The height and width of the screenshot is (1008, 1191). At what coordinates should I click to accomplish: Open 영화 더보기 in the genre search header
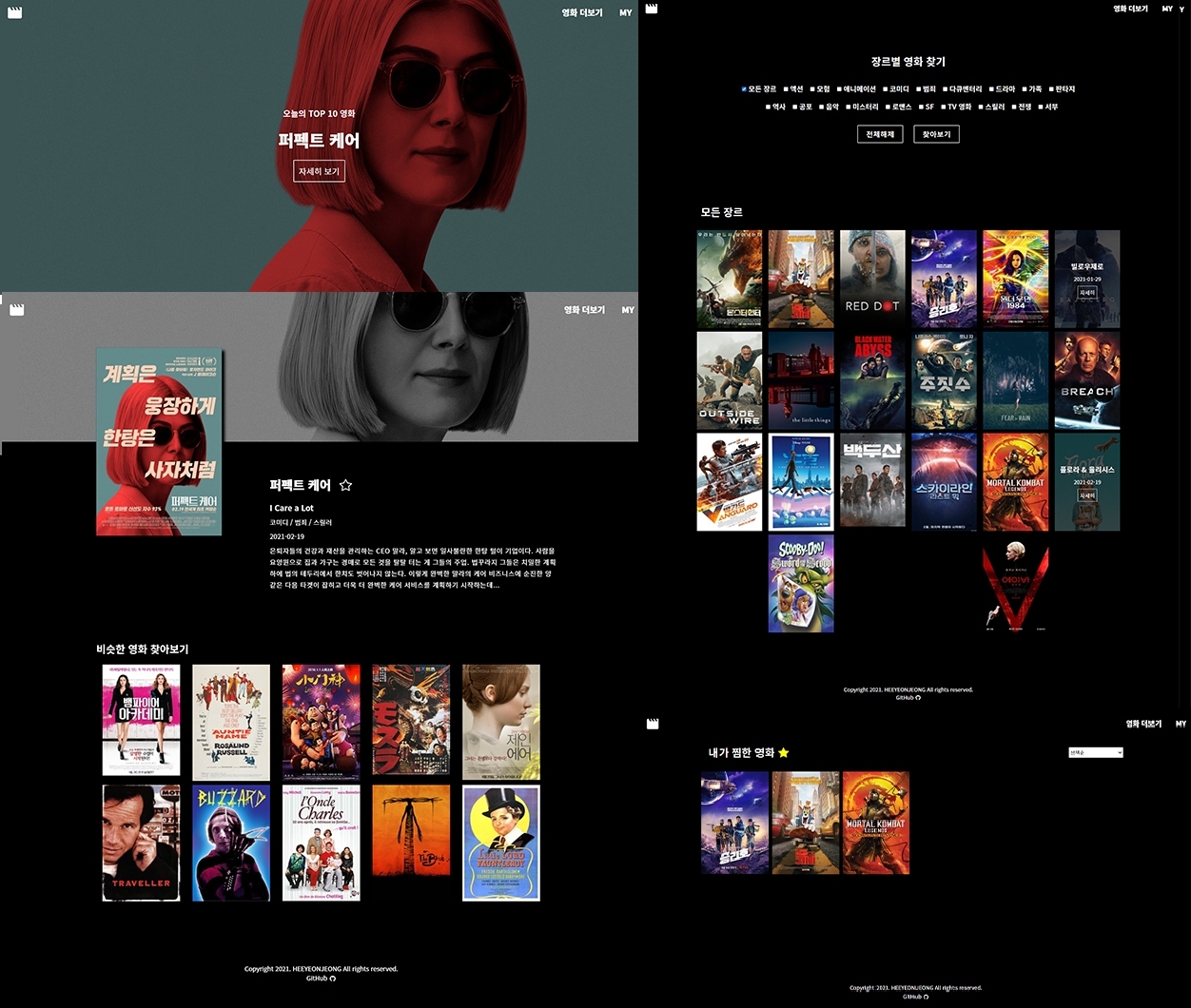[x=1130, y=9]
